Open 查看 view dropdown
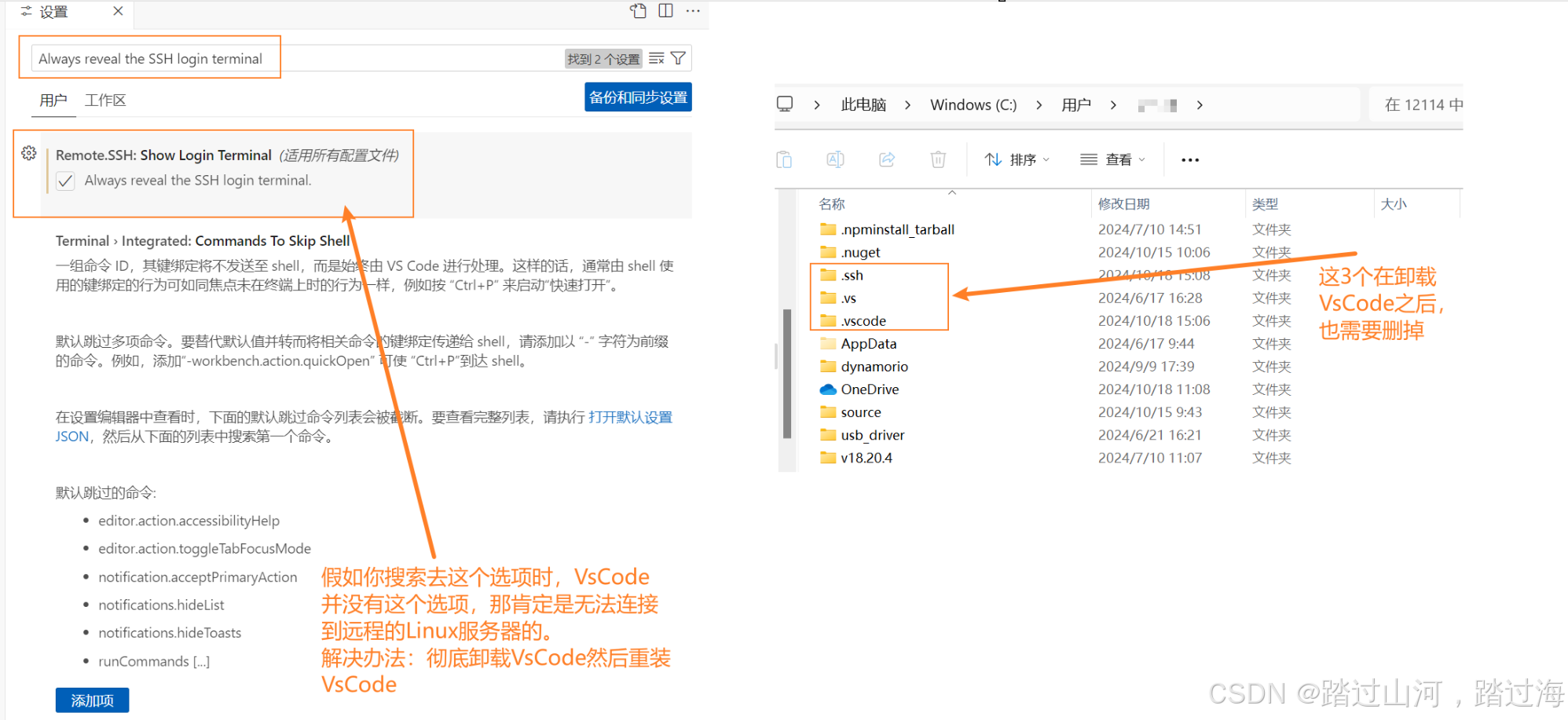Viewport: 1568px width, 720px height. tap(1113, 159)
